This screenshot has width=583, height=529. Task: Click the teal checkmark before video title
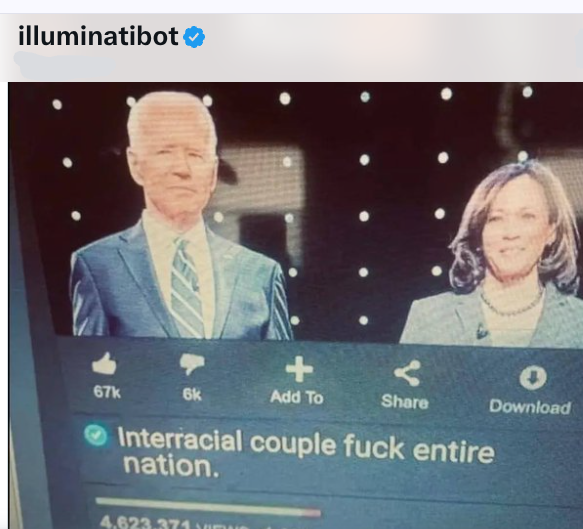[x=96, y=435]
